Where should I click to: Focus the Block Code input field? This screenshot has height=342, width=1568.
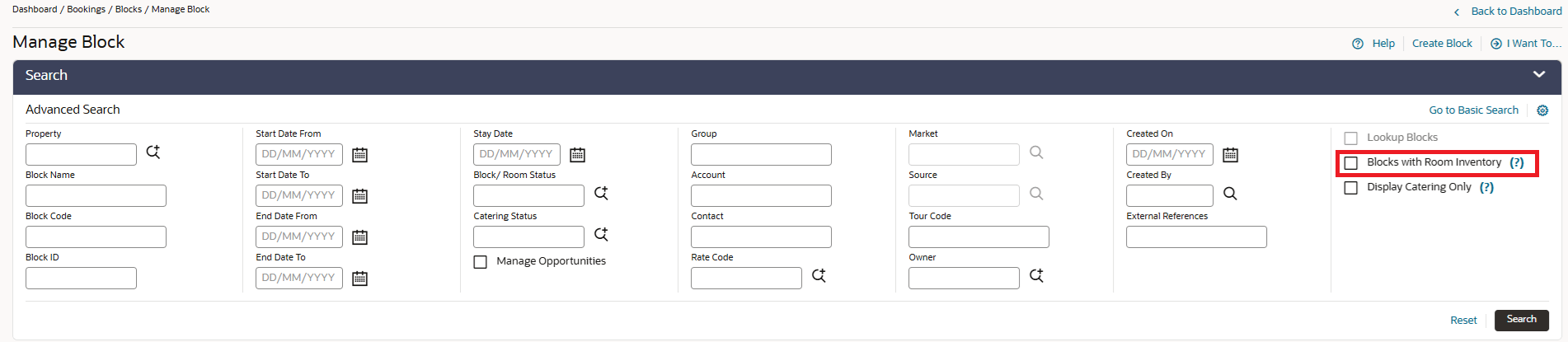click(x=96, y=237)
